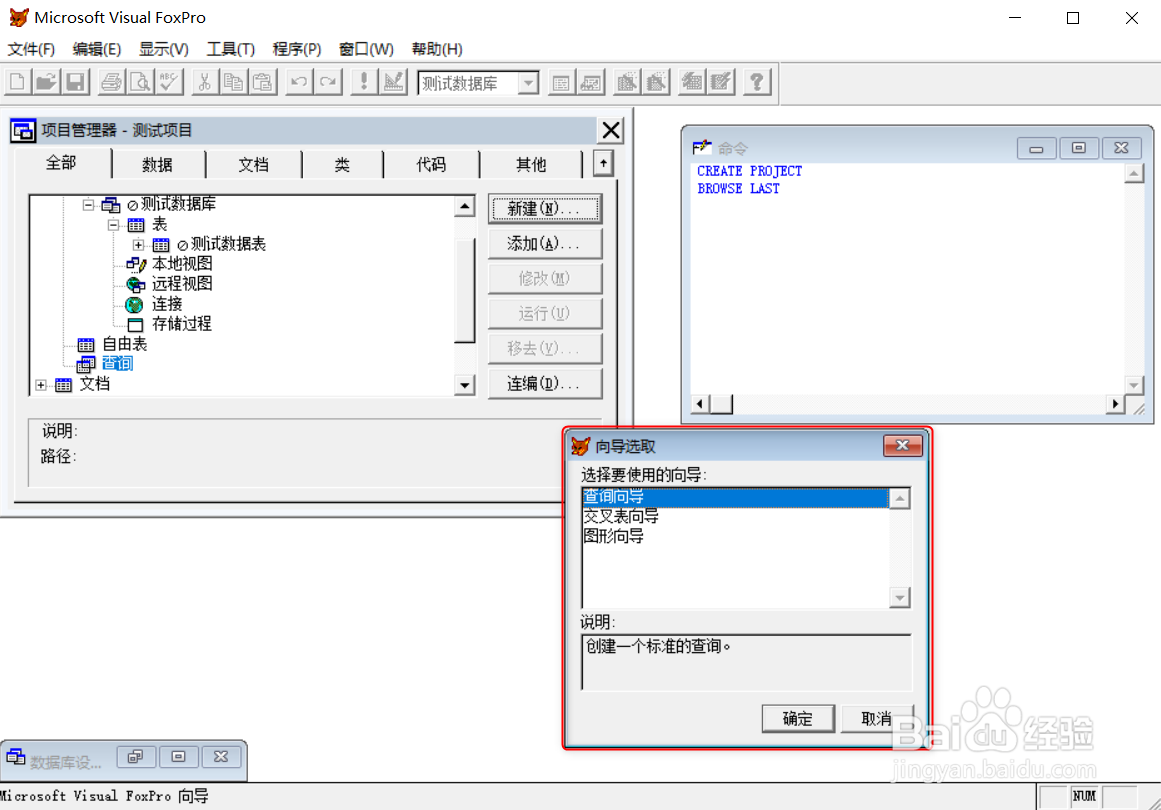Click the Report toolbar icon
This screenshot has height=810, width=1161.
[656, 82]
